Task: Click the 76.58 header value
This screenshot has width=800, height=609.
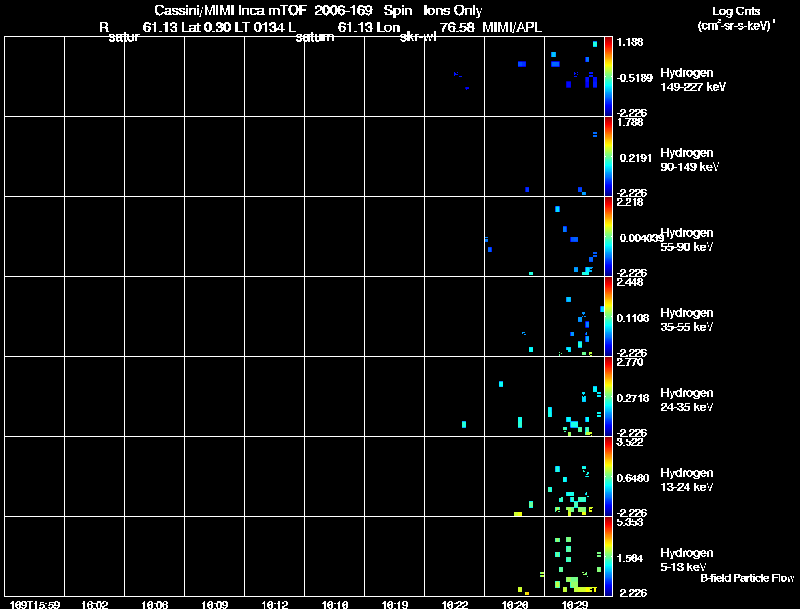Action: coord(455,27)
